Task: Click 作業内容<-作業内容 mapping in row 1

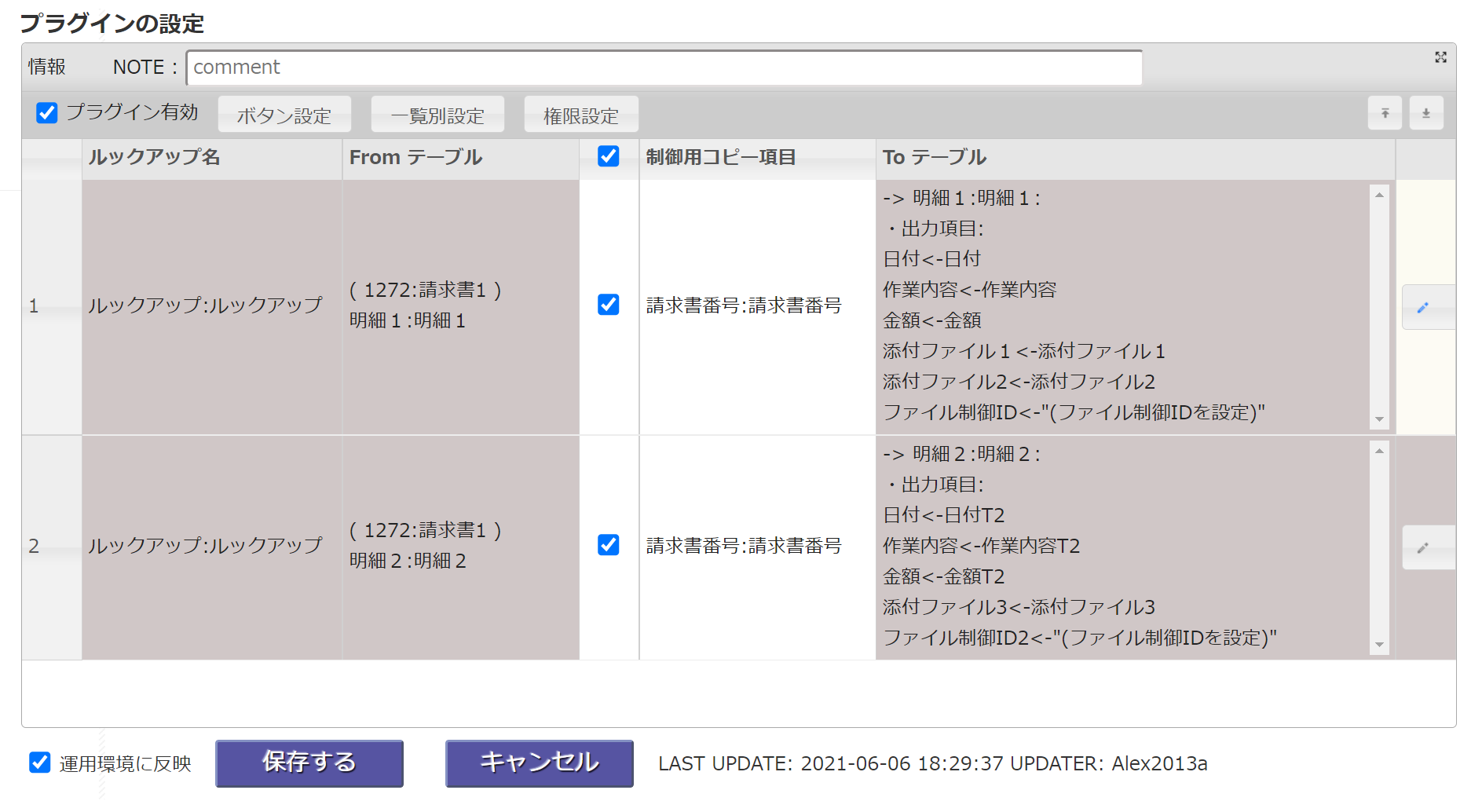Action: pos(970,290)
